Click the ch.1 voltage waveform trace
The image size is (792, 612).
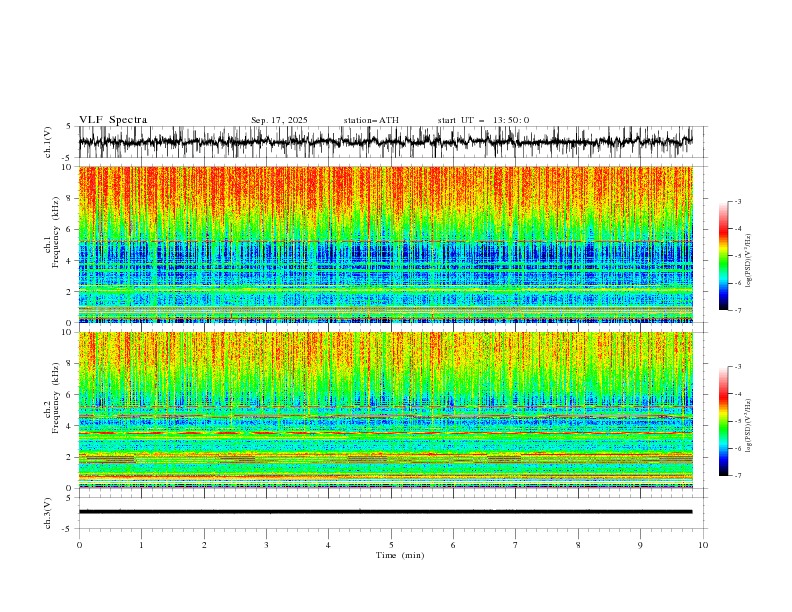[x=385, y=142]
